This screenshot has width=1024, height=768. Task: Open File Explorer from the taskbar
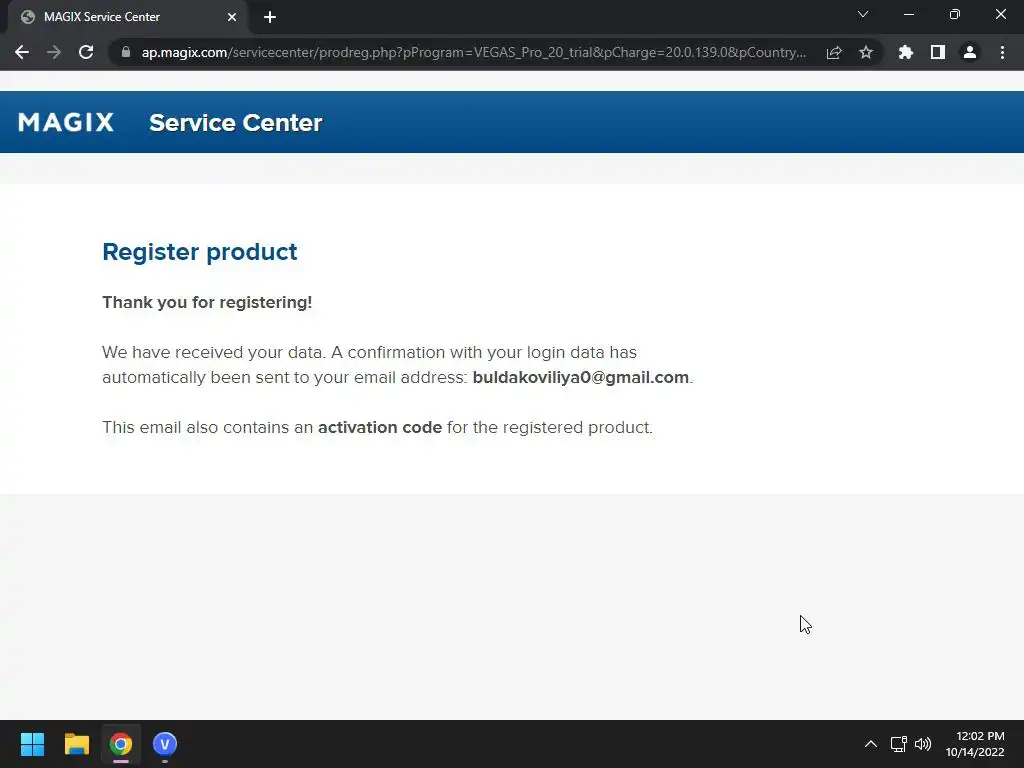(x=76, y=744)
